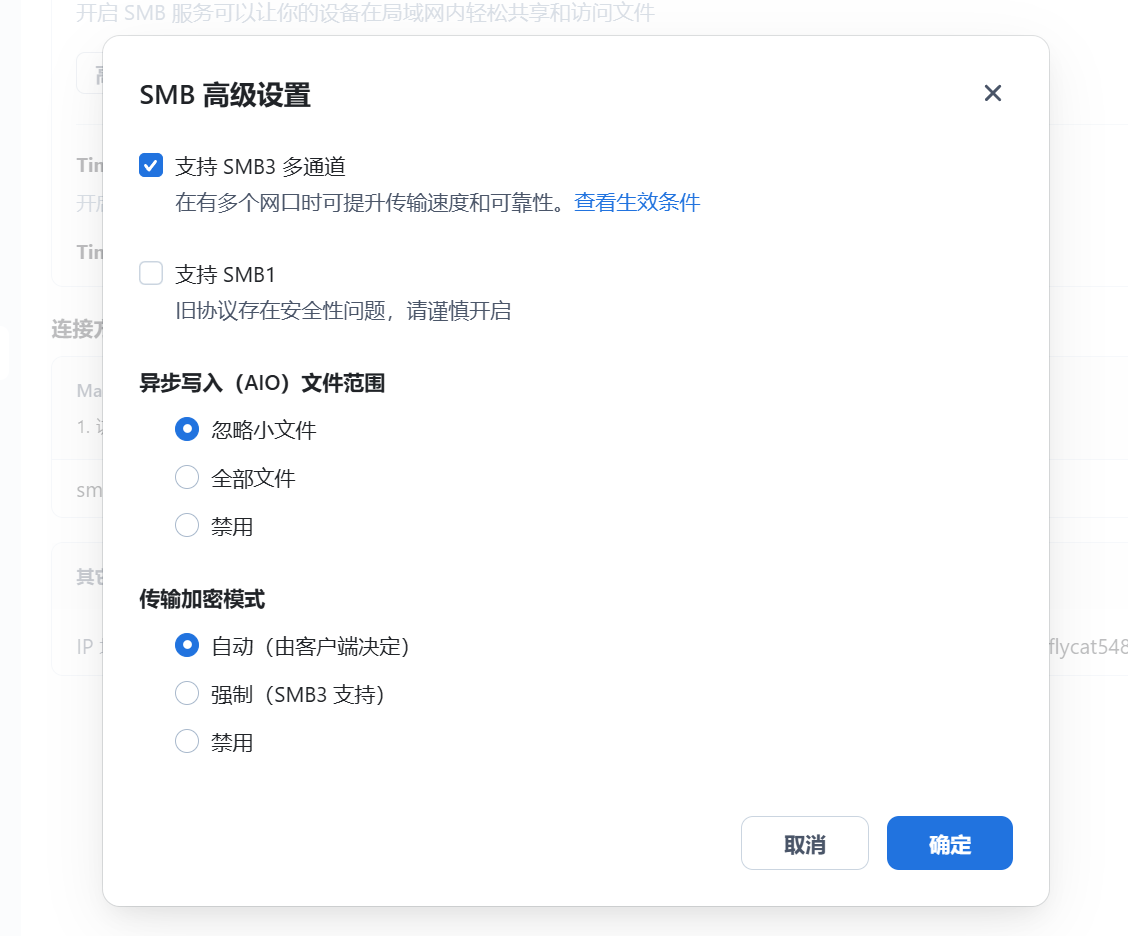Pick the 自动（由客户端决定）radio button

(x=187, y=645)
